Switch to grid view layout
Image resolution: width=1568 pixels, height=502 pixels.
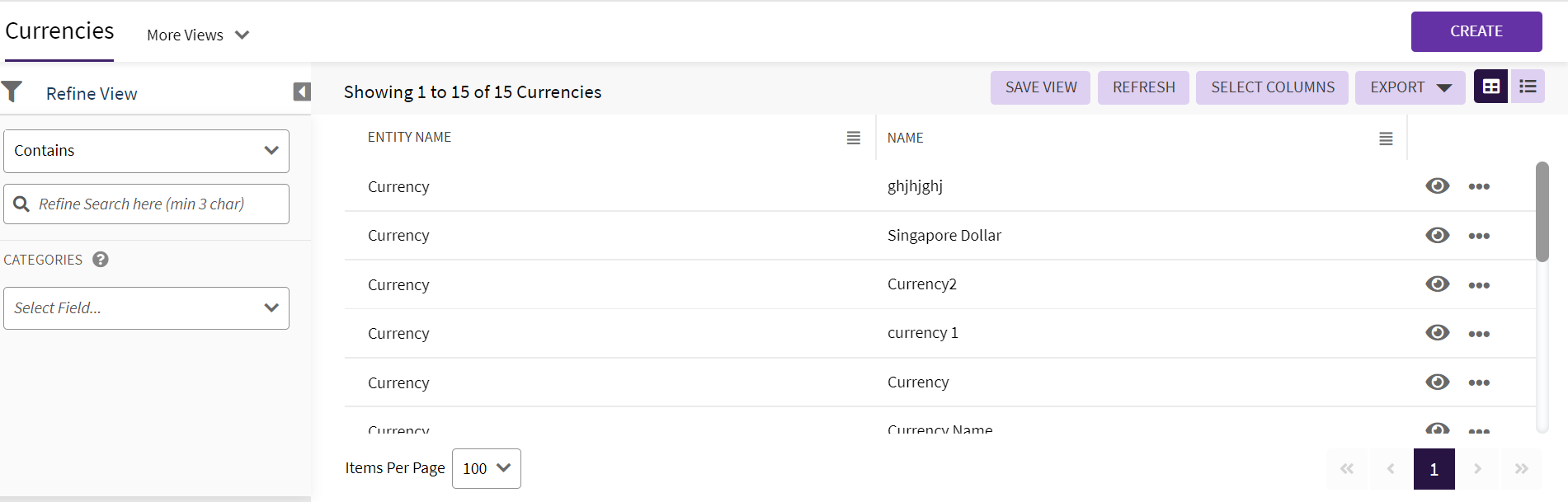(x=1491, y=87)
